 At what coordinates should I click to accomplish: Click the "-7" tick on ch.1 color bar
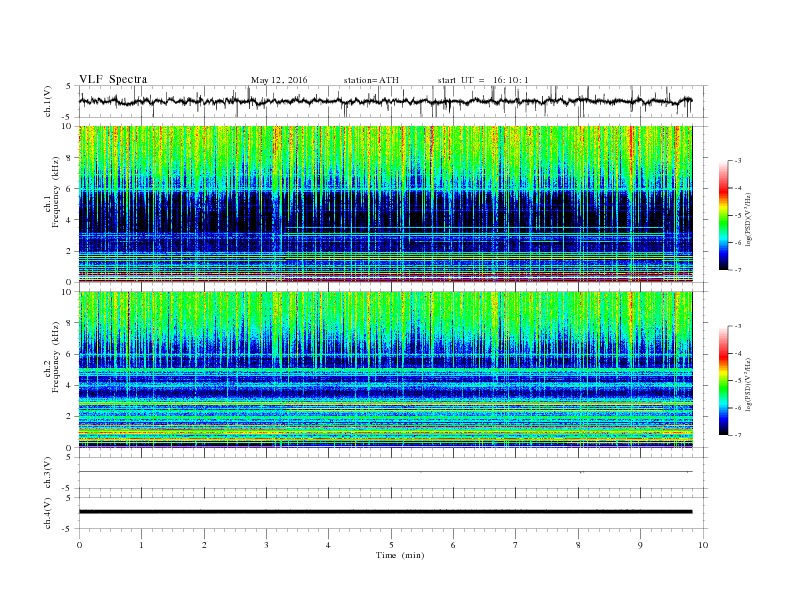pos(738,270)
